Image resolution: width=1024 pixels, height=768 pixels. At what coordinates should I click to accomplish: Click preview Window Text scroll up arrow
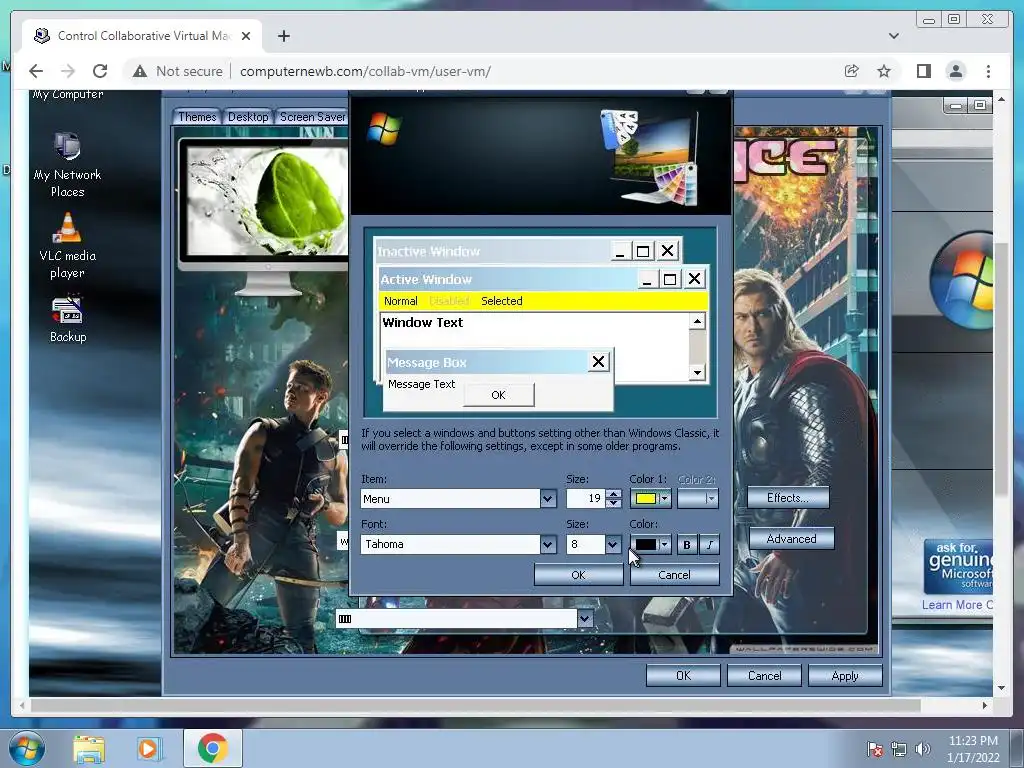[x=697, y=321]
